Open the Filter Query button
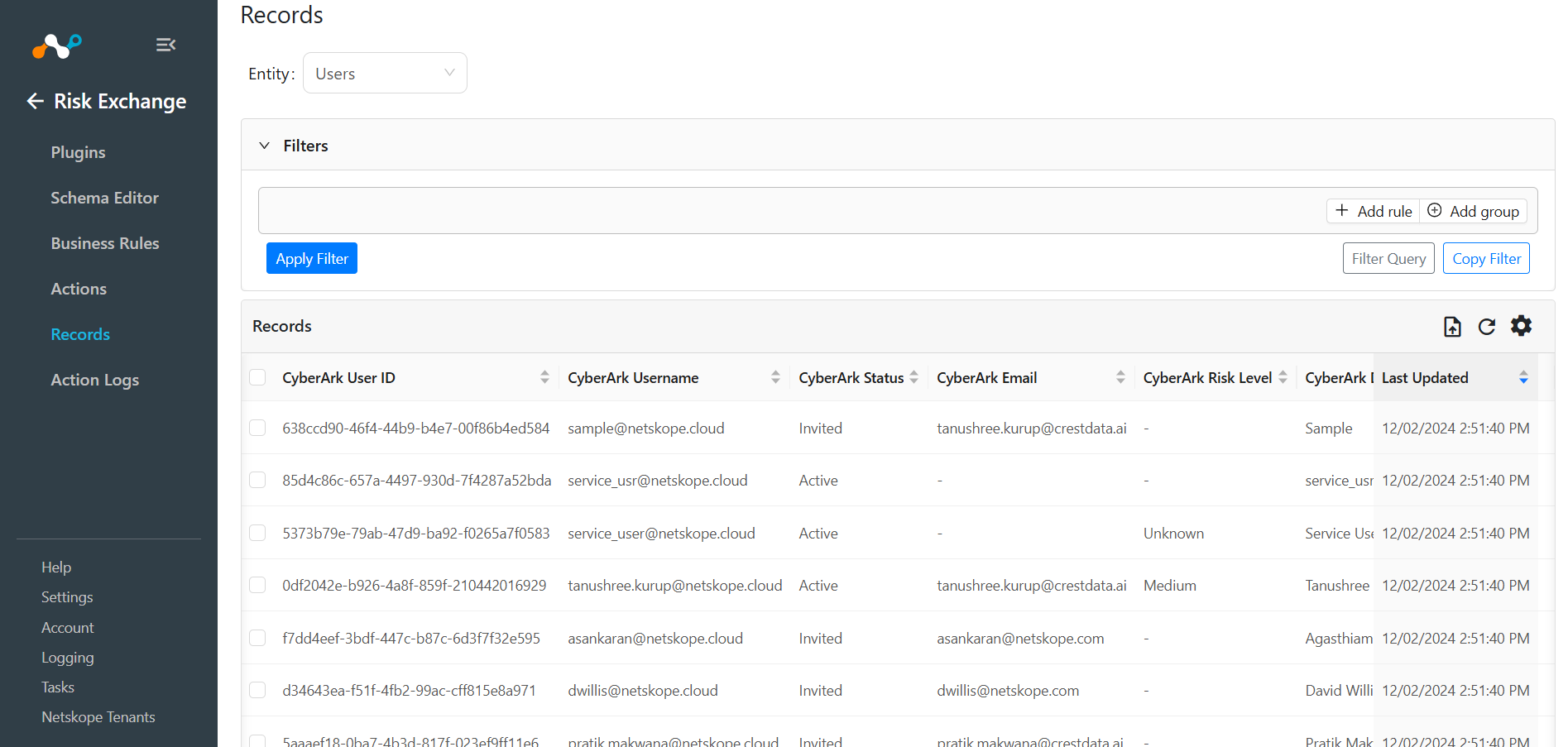The image size is (1568, 747). (x=1388, y=258)
